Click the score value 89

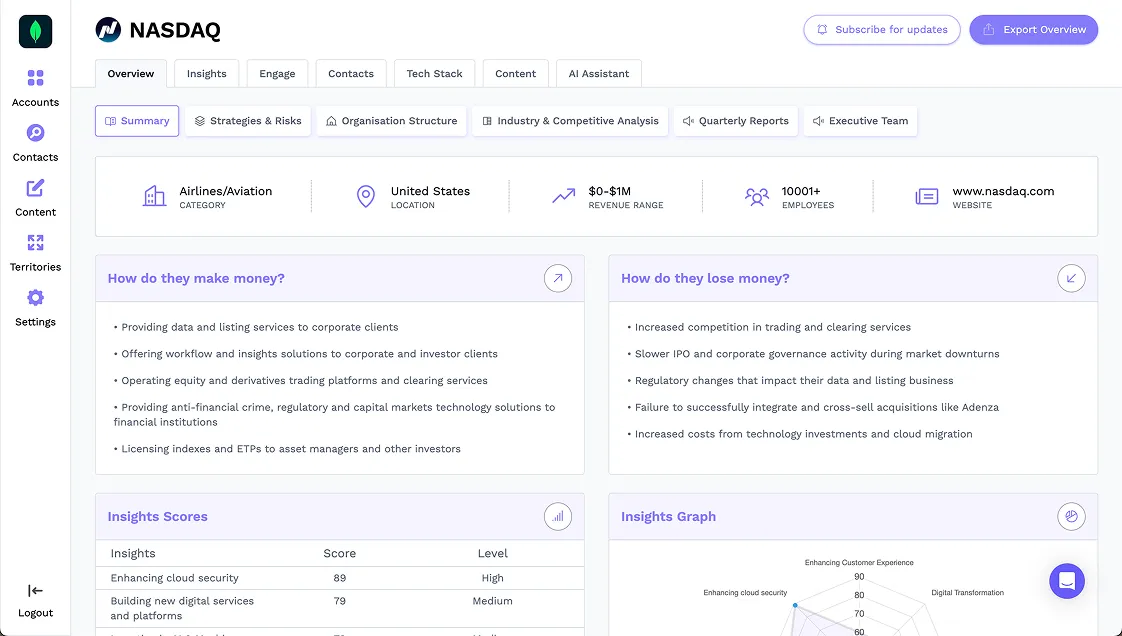coord(340,578)
